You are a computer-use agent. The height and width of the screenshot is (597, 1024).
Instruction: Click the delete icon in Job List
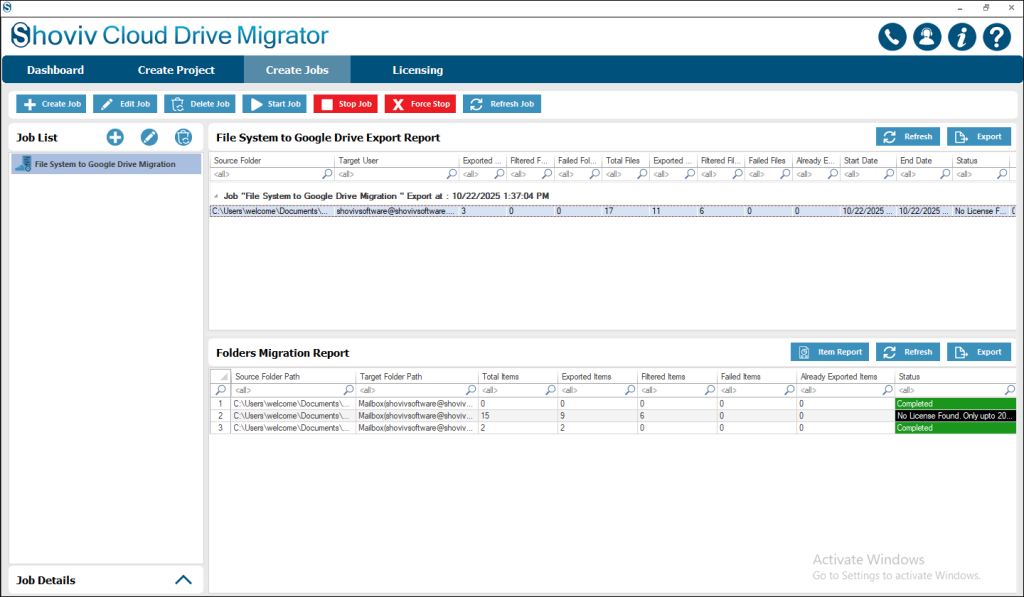[x=184, y=137]
